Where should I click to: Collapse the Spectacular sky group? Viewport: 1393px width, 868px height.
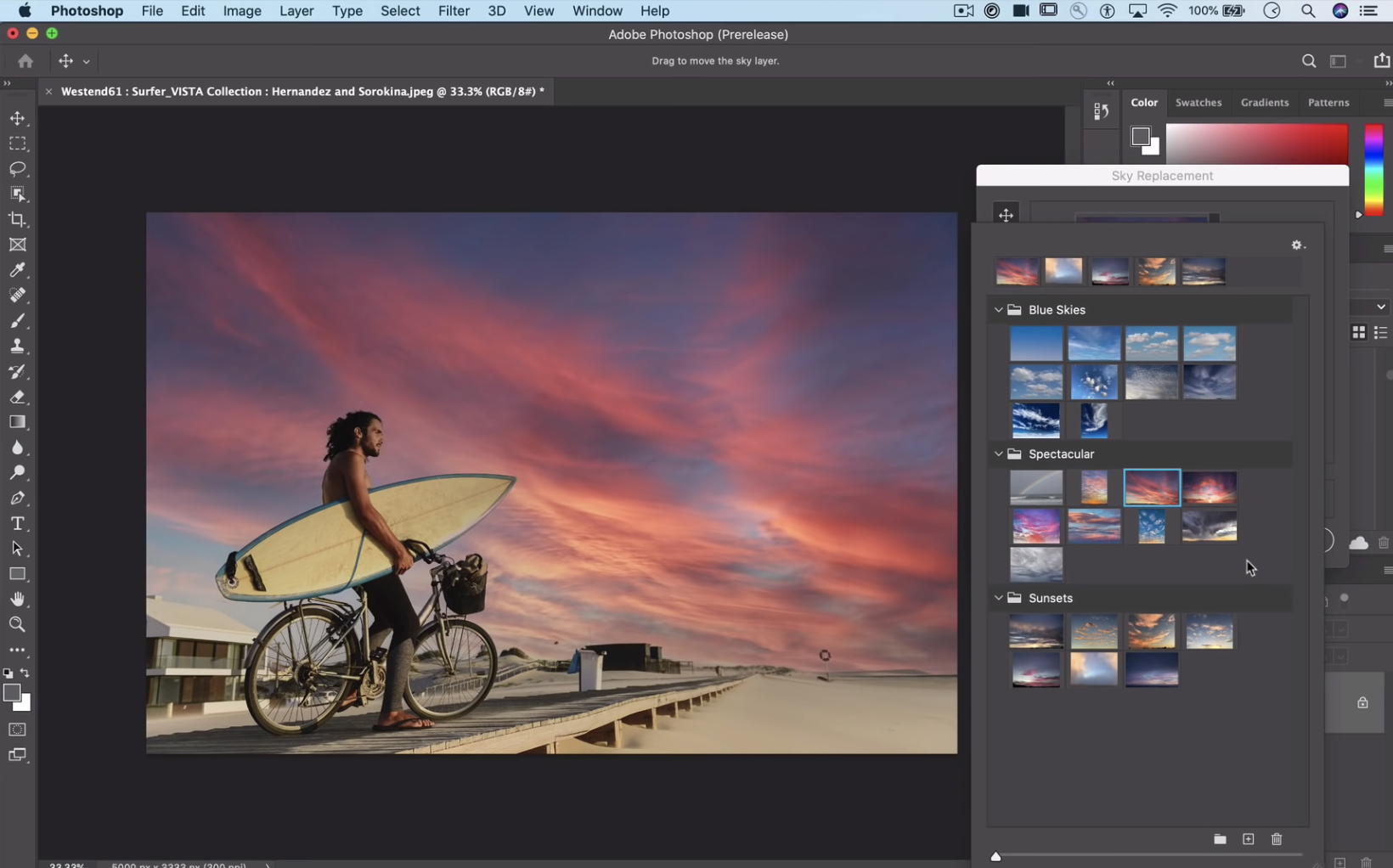click(999, 454)
